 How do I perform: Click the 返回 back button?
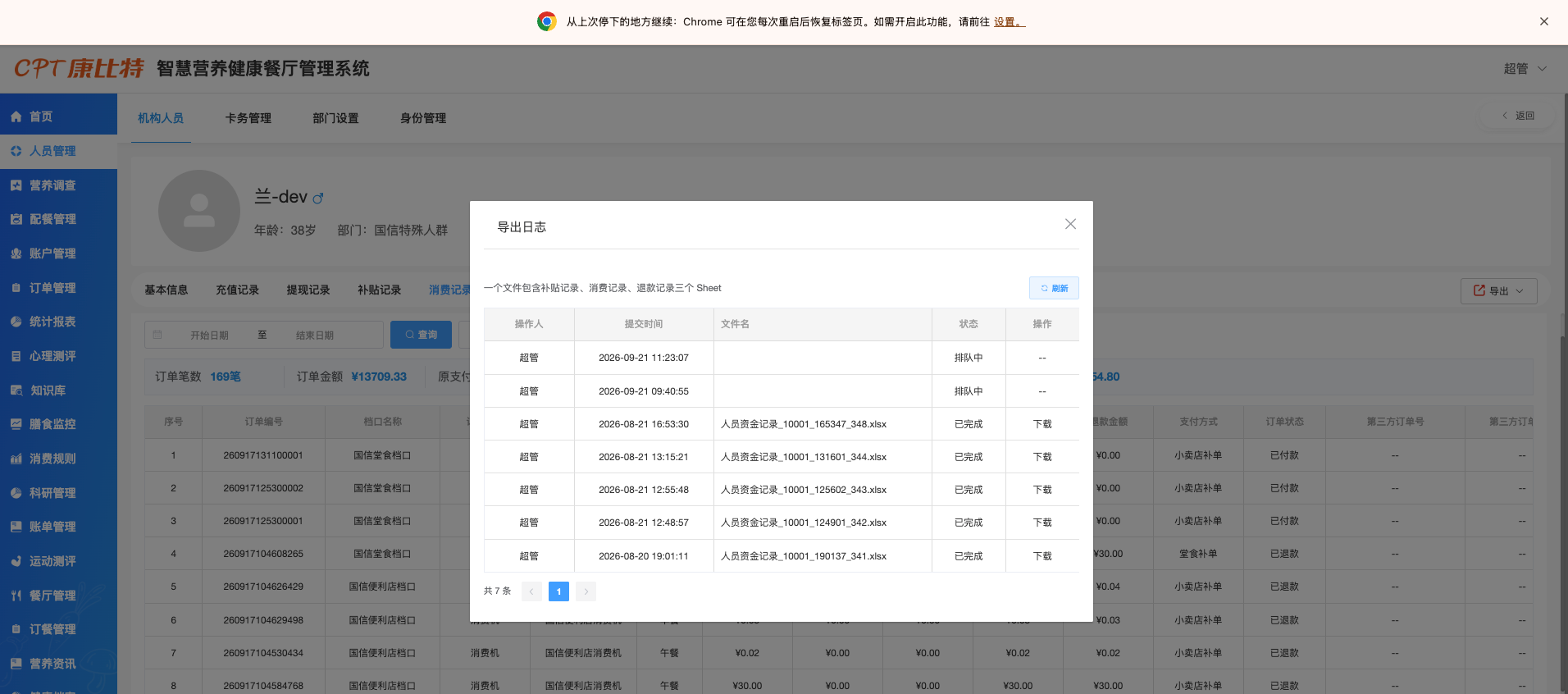[x=1519, y=116]
